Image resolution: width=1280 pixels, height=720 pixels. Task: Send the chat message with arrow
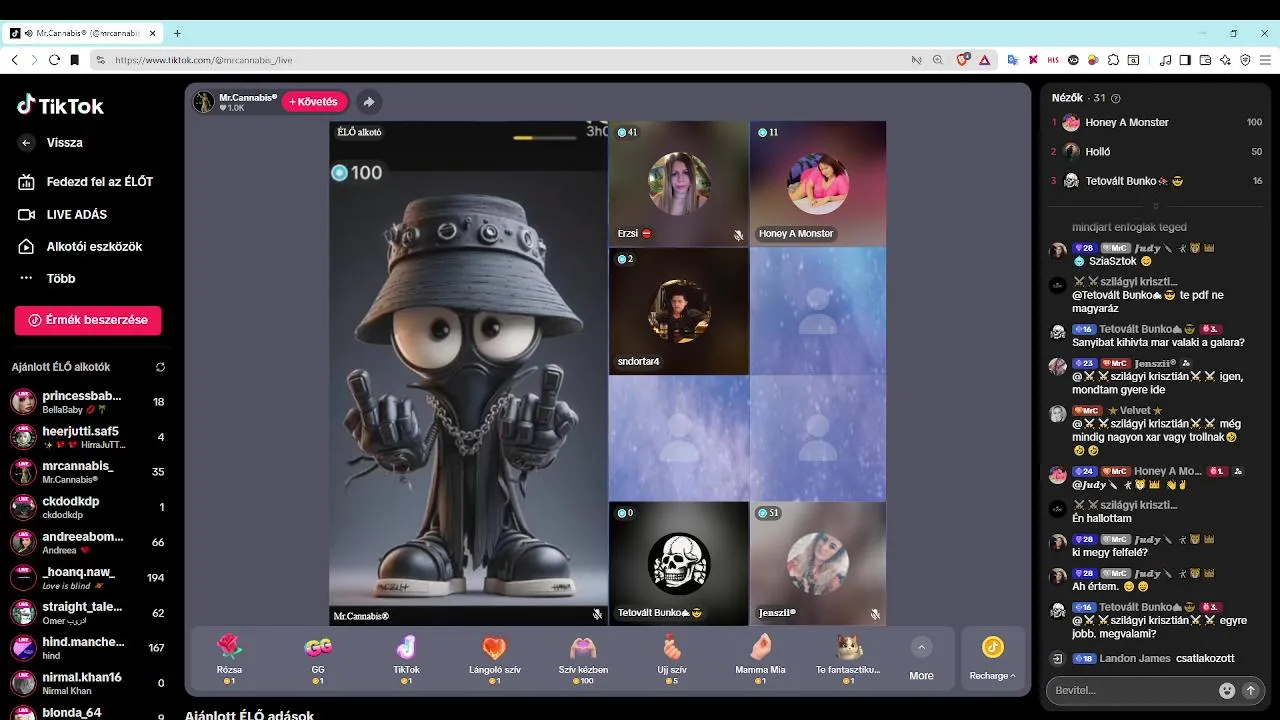[1250, 690]
